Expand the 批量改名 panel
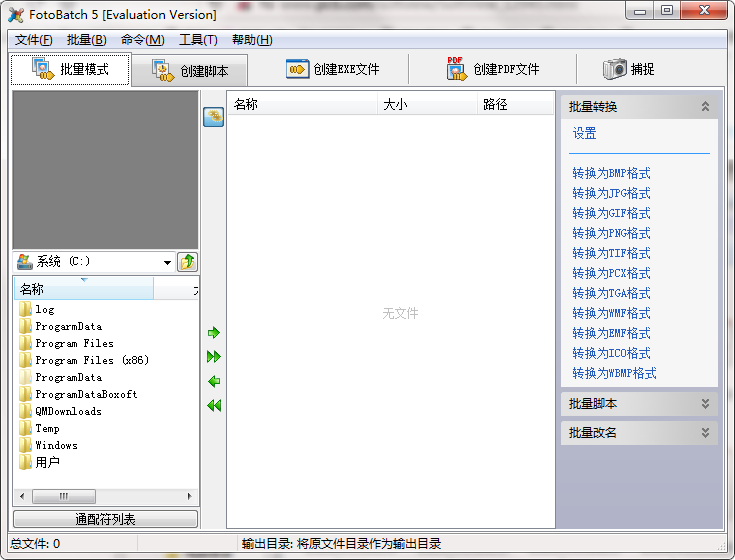Image resolution: width=735 pixels, height=560 pixels. pos(705,433)
